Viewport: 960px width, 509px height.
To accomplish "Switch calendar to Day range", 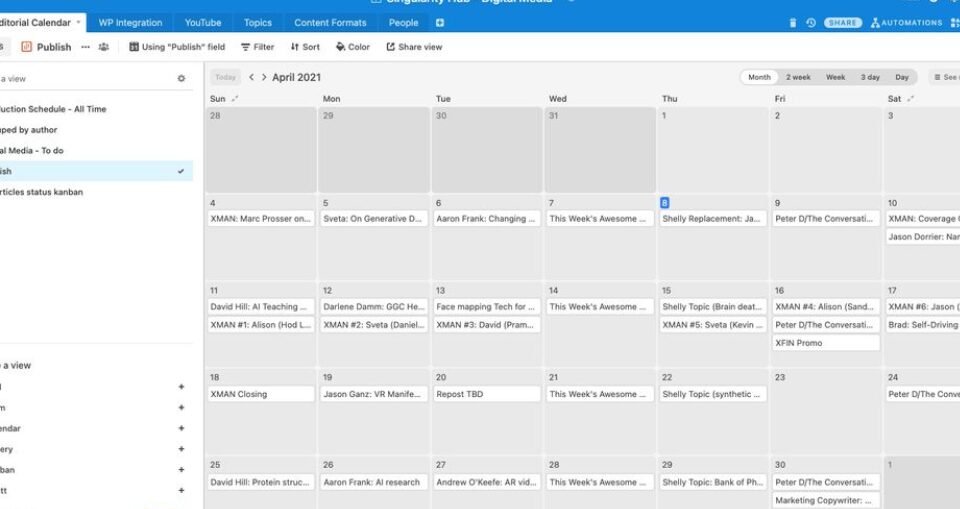I will (x=902, y=77).
